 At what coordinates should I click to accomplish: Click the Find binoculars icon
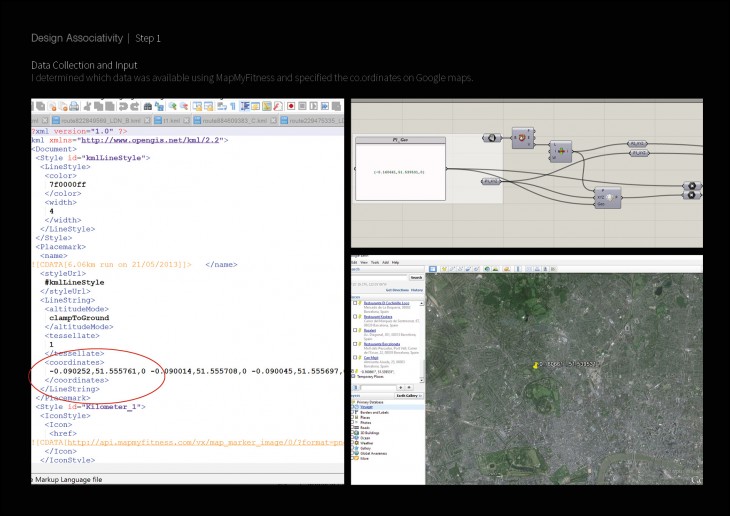[147, 105]
